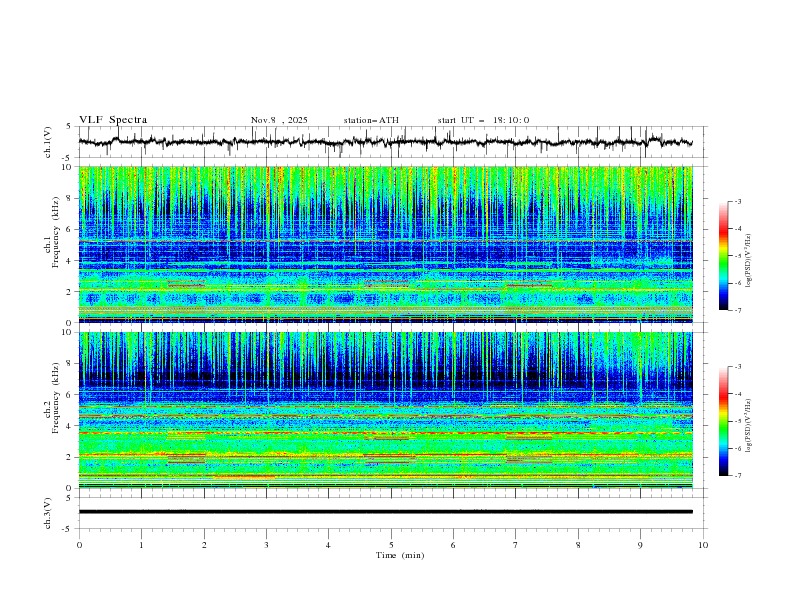Click time axis tick label "9"
The image size is (792, 612).
coord(640,545)
